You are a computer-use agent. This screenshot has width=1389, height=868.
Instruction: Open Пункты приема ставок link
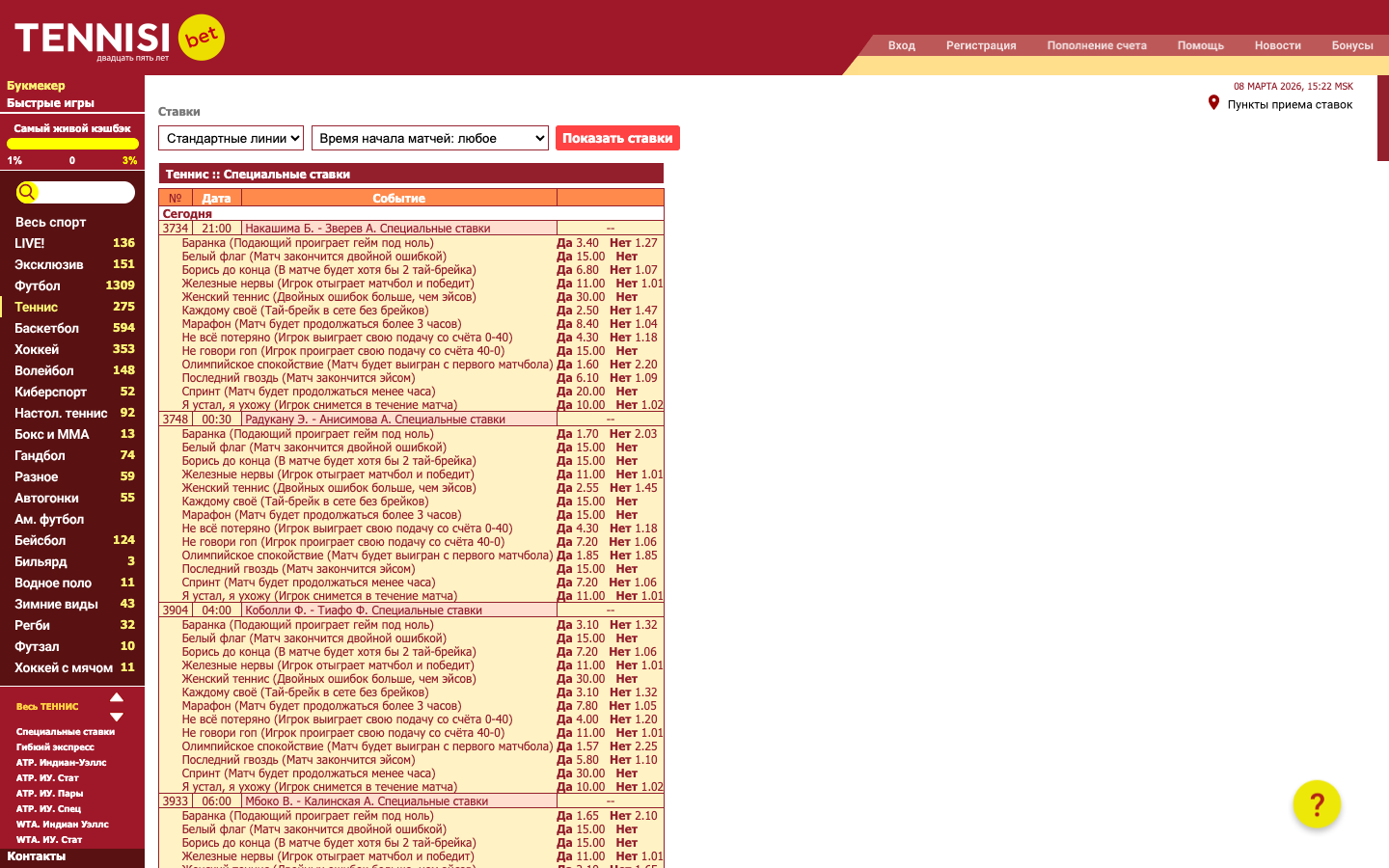point(1290,105)
